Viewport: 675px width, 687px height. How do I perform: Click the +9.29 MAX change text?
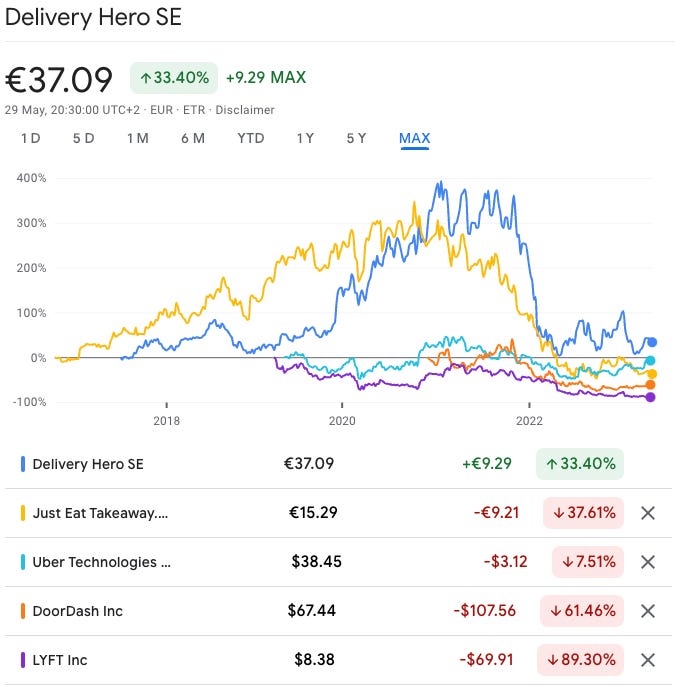click(266, 78)
